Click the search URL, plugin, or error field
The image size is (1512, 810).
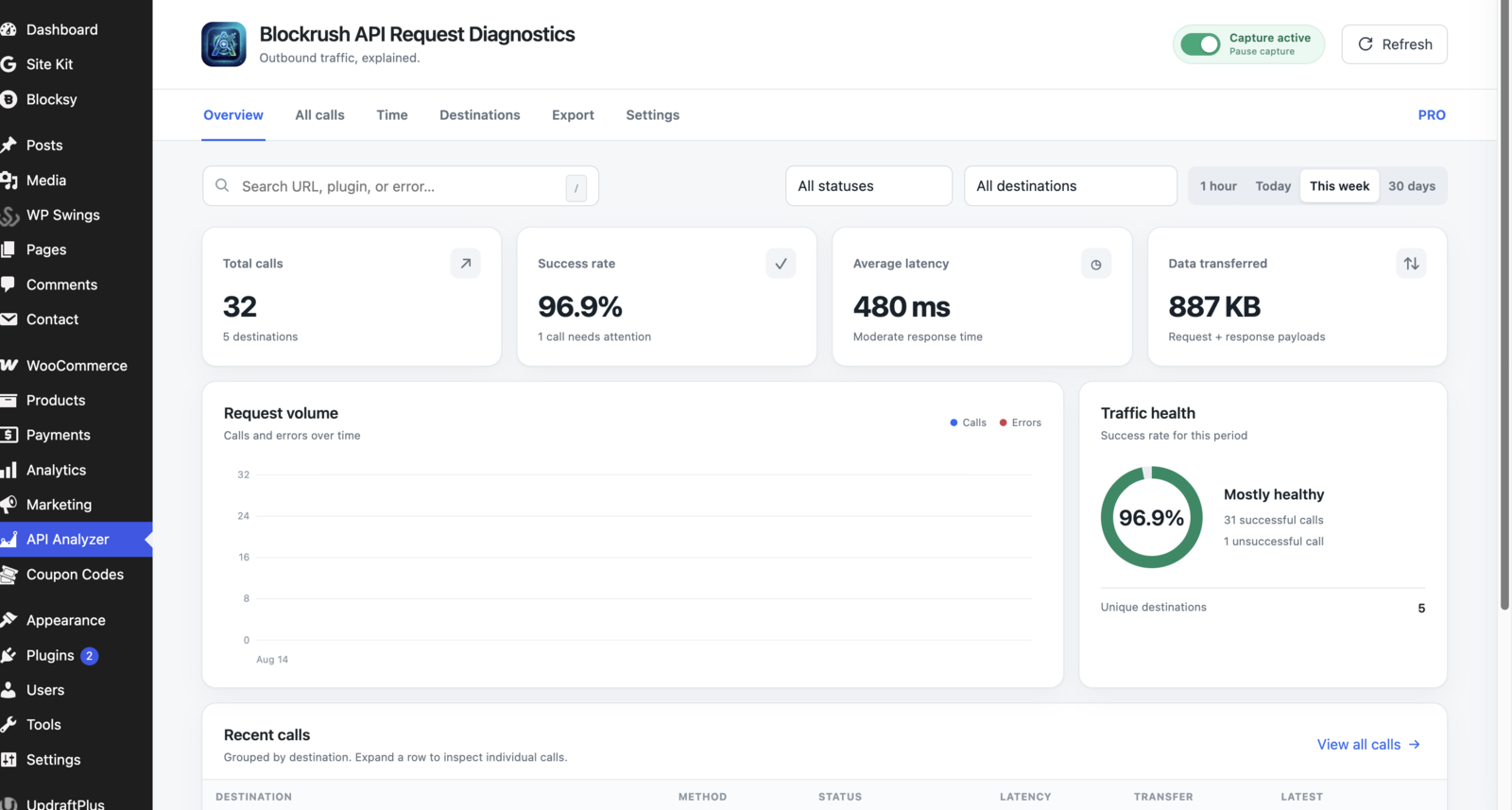[x=401, y=186]
